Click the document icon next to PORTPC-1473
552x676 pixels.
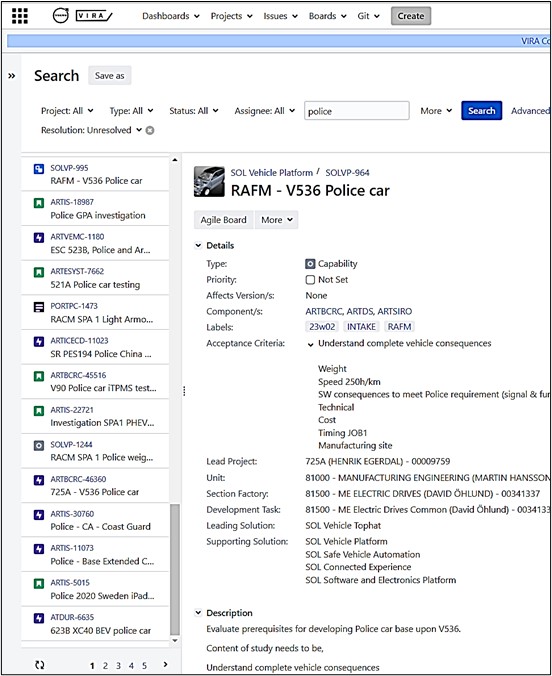pos(39,307)
